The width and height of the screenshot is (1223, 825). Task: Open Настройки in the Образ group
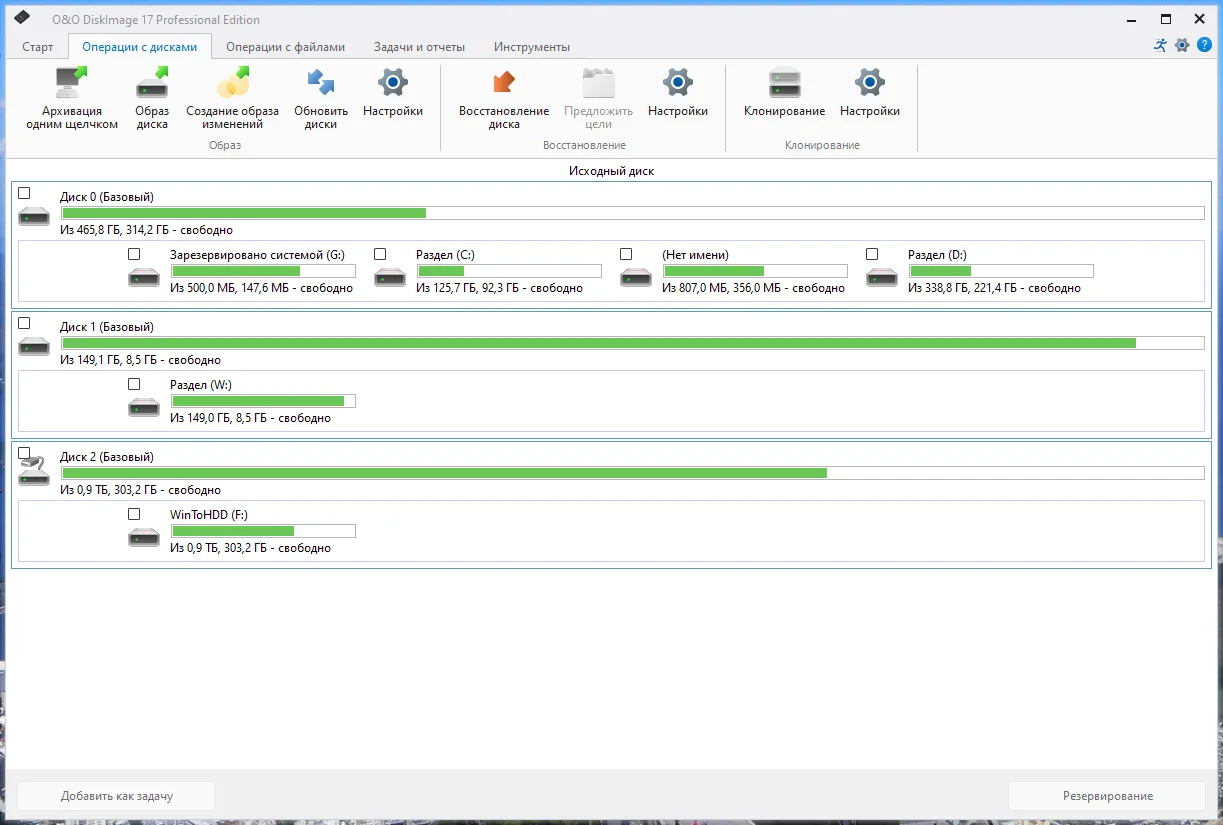tap(393, 93)
